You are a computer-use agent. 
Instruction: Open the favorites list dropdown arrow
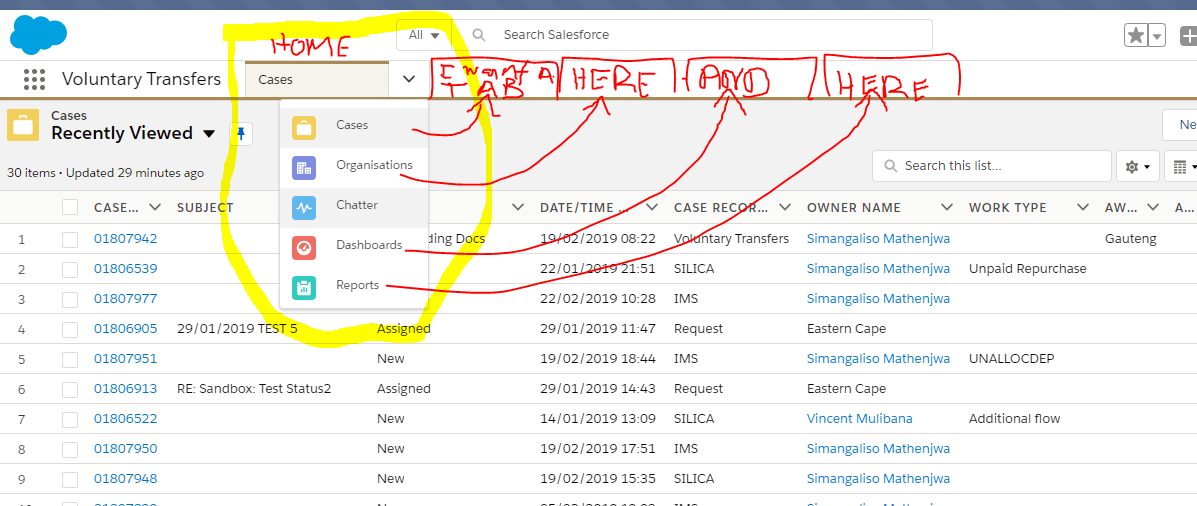click(1157, 35)
